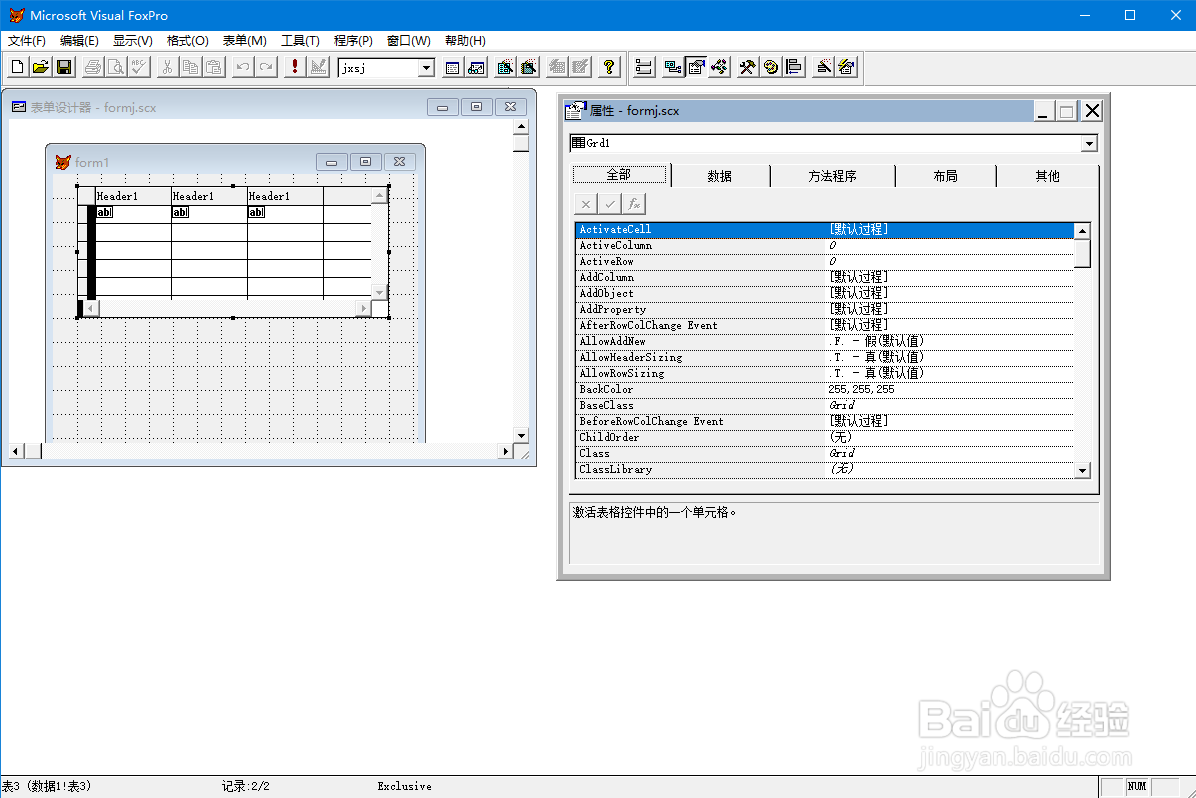Screen dimensions: 1196x798
Task: Create a new file with the New icon
Action: click(18, 67)
